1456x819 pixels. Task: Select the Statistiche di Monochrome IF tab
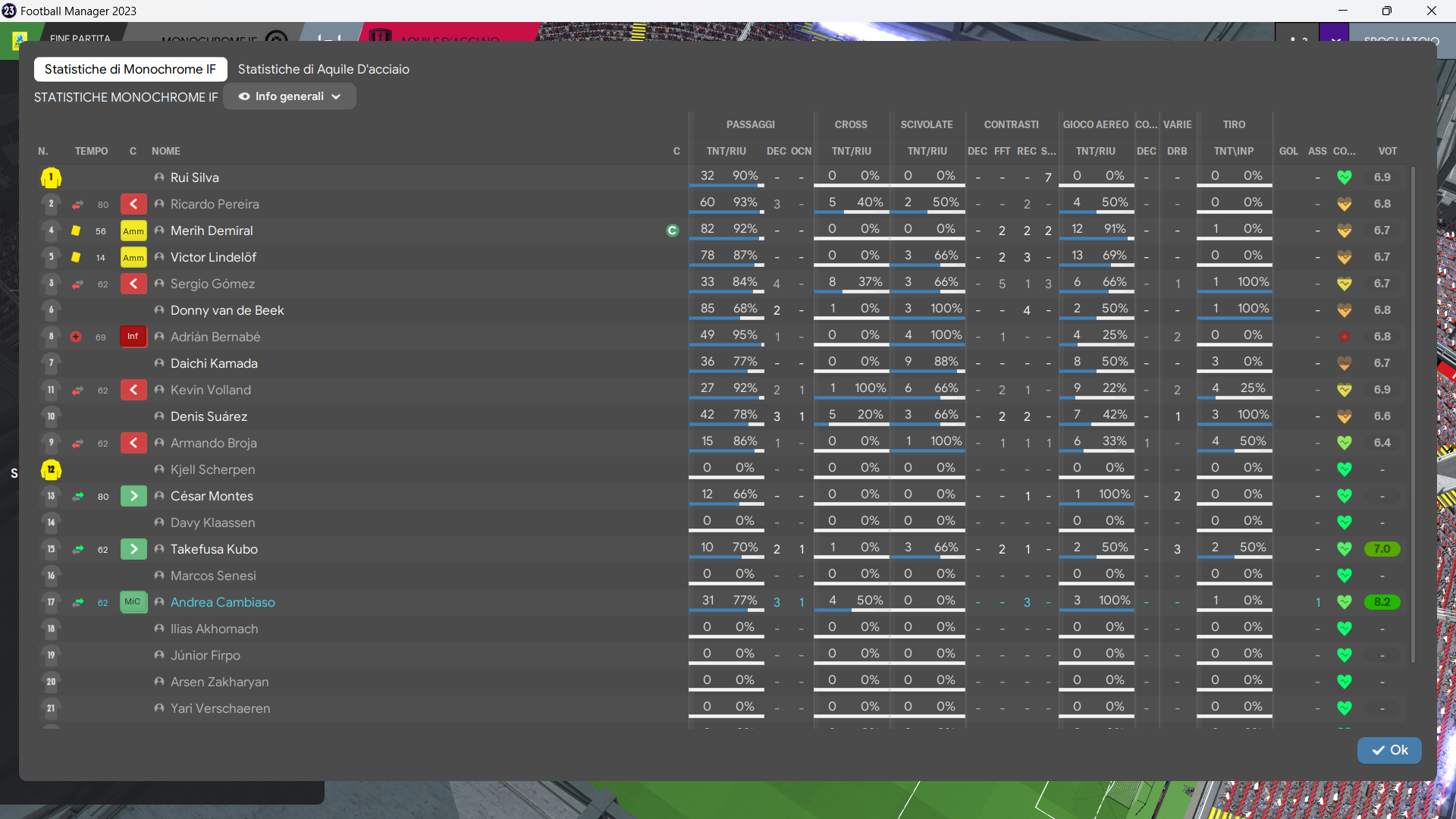(x=130, y=69)
